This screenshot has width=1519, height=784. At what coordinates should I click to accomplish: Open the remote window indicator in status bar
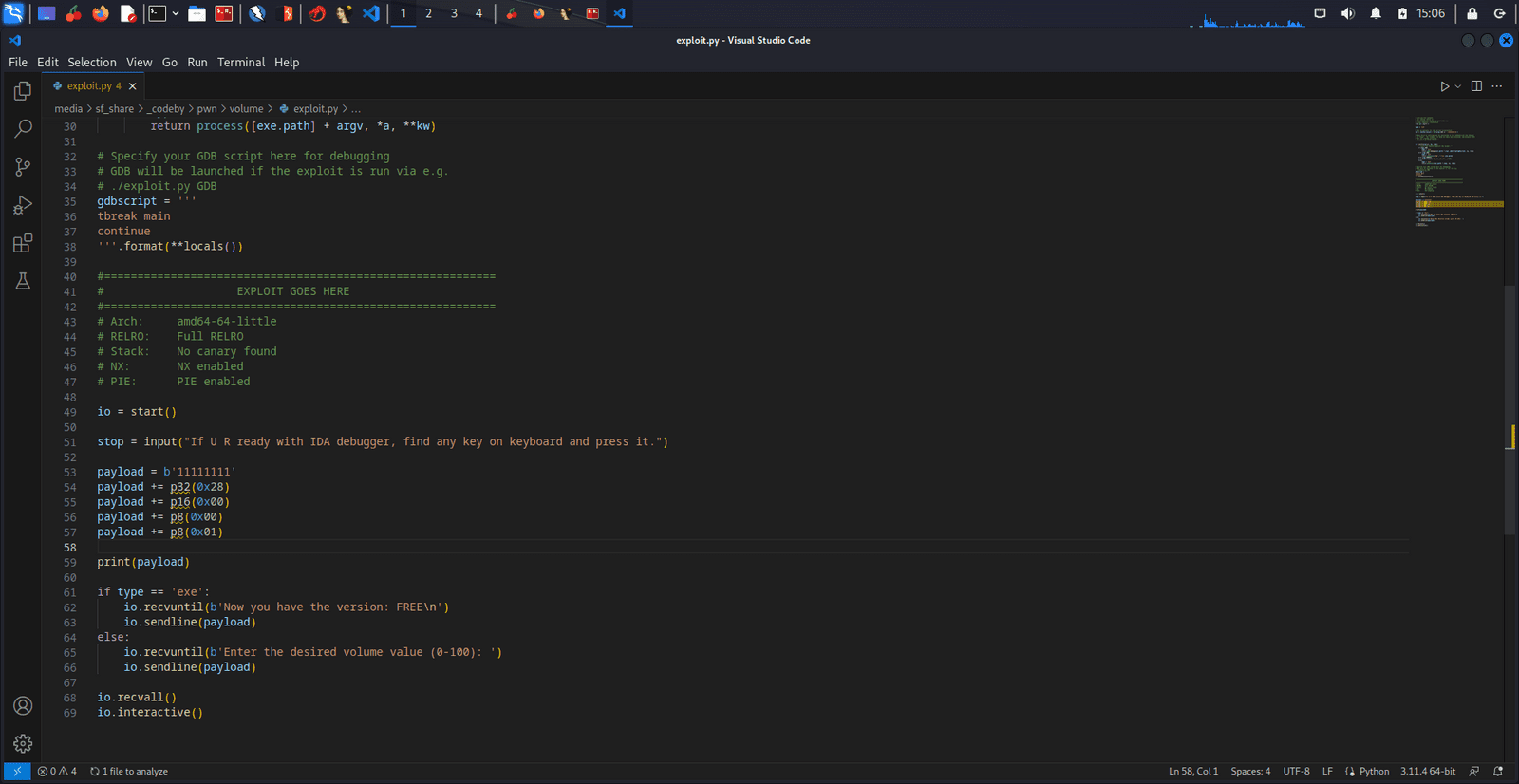point(16,772)
